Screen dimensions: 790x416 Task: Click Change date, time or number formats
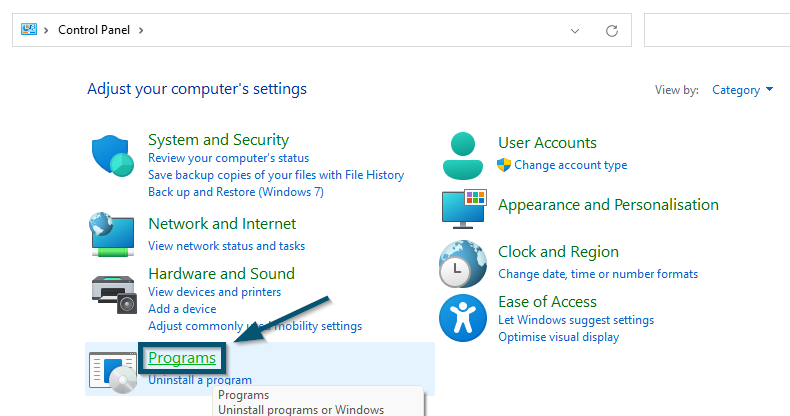click(x=598, y=274)
